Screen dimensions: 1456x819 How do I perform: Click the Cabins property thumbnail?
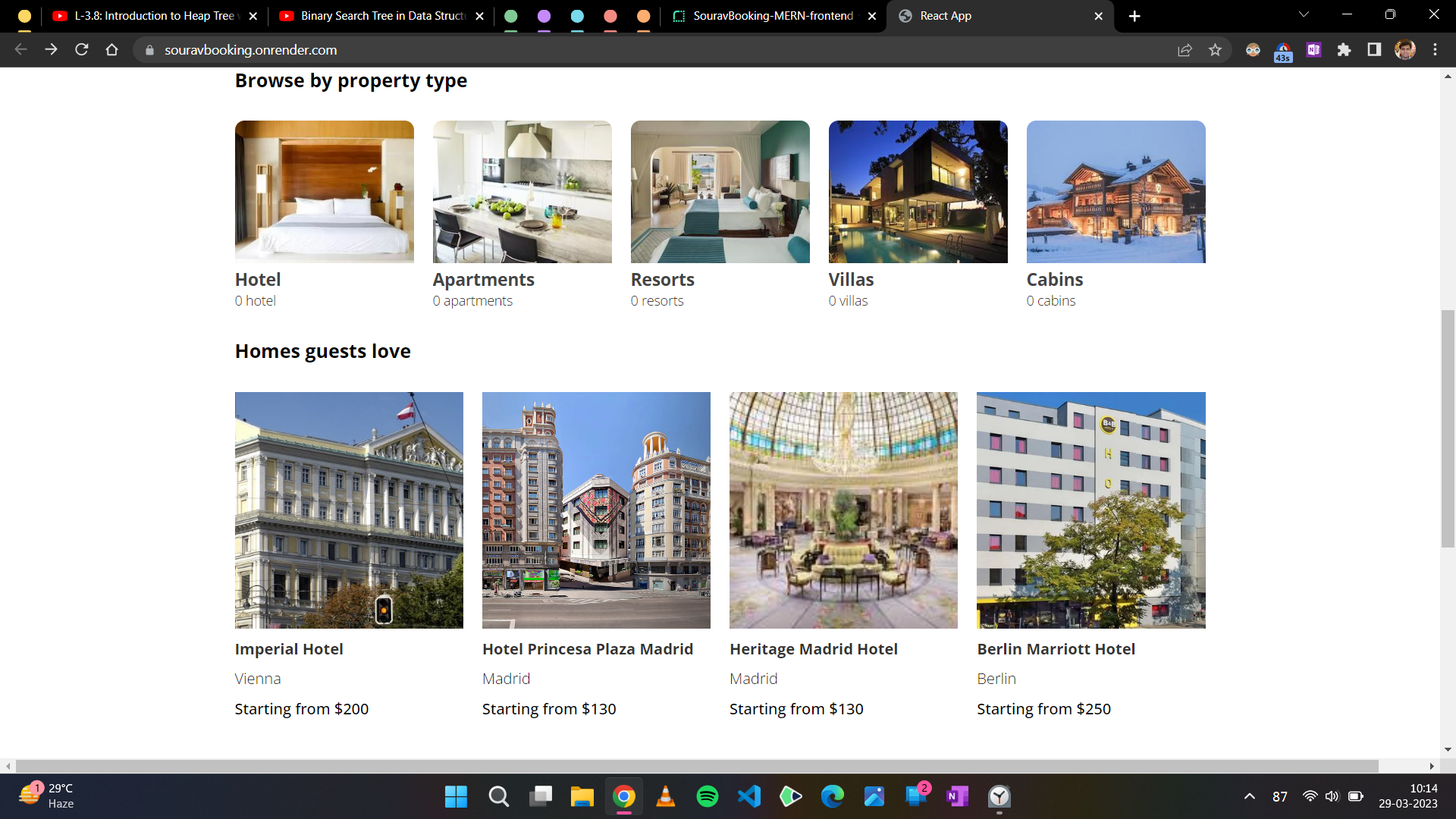pyautogui.click(x=1116, y=192)
